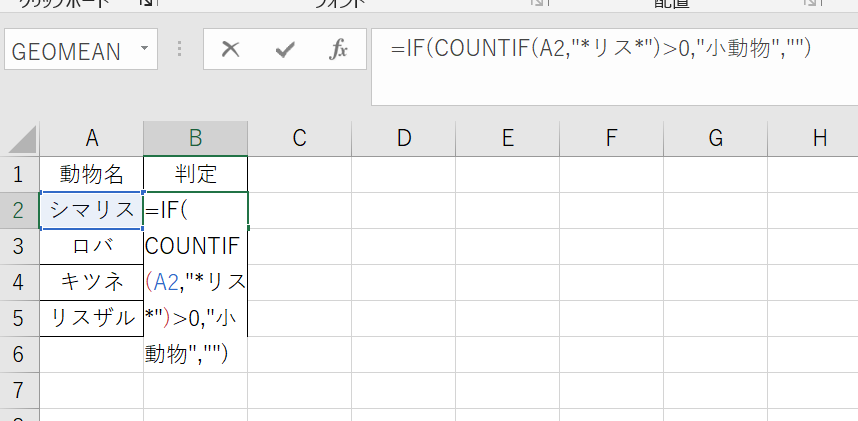This screenshot has width=858, height=421.
Task: Click the Name Box resize handle dots
Action: tap(180, 50)
